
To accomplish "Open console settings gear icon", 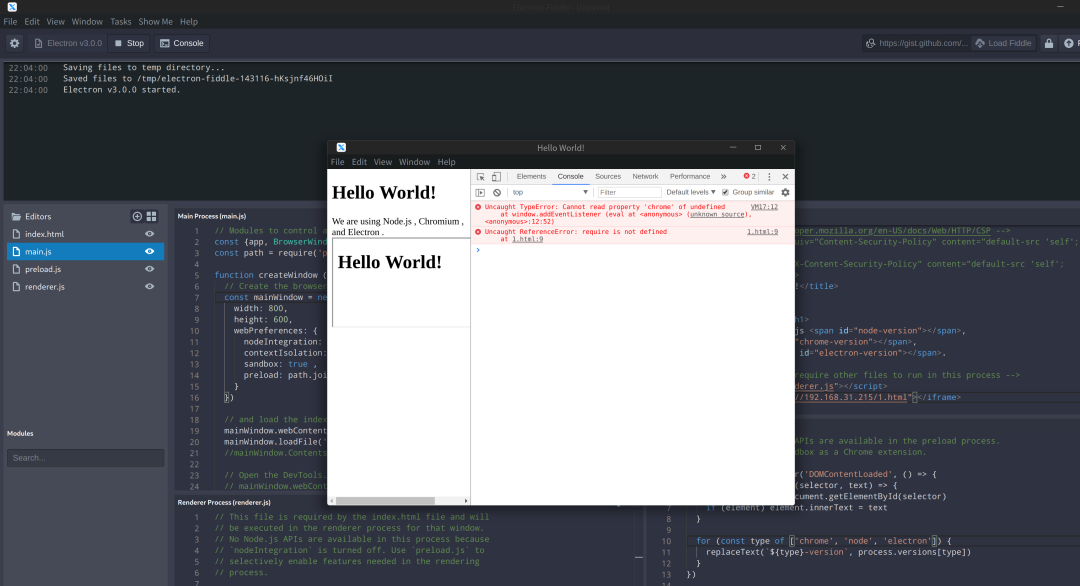I will (x=785, y=193).
